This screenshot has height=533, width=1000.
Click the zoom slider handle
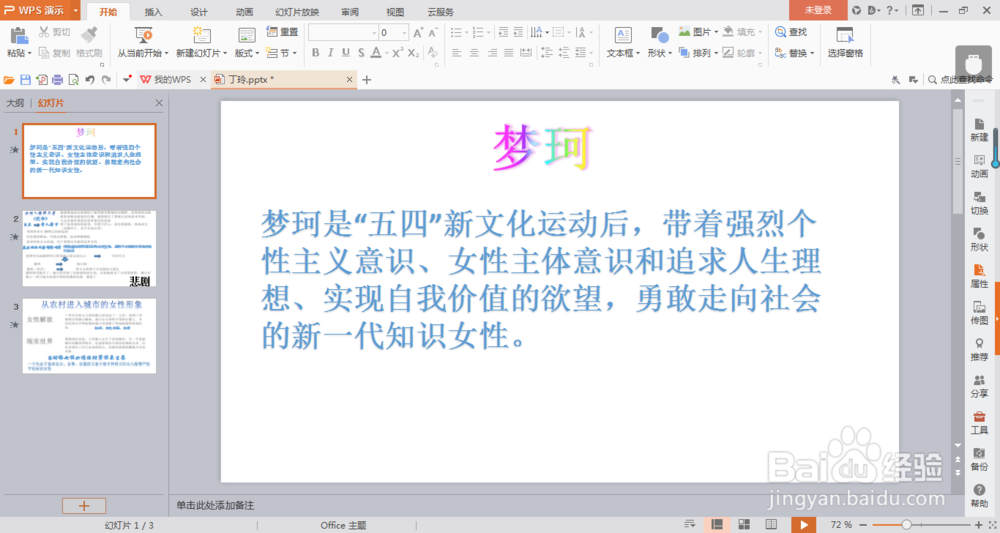tap(906, 525)
